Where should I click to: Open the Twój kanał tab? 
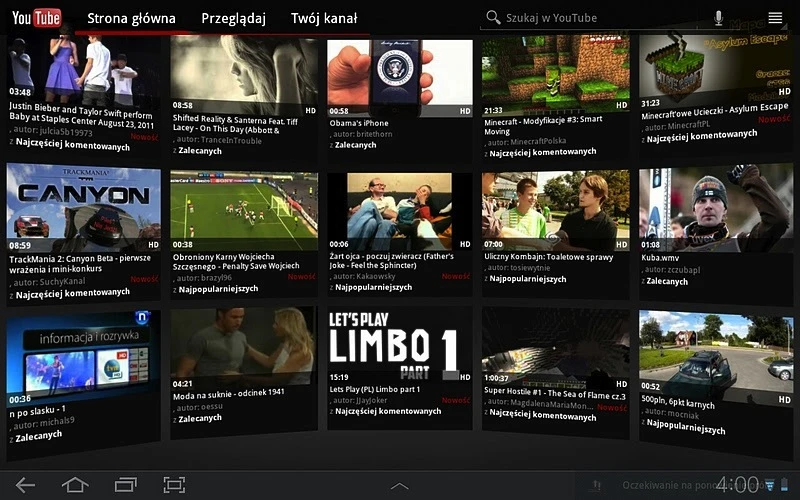324,18
